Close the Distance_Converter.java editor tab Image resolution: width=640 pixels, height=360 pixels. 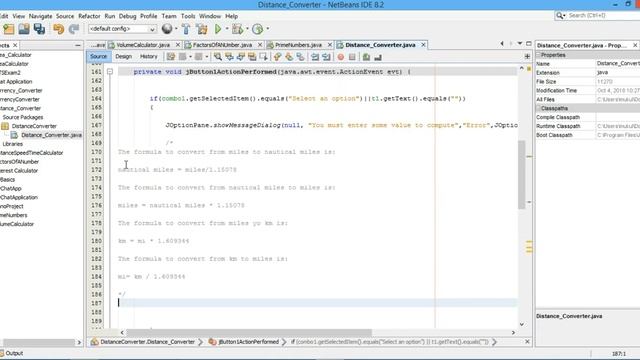click(423, 45)
